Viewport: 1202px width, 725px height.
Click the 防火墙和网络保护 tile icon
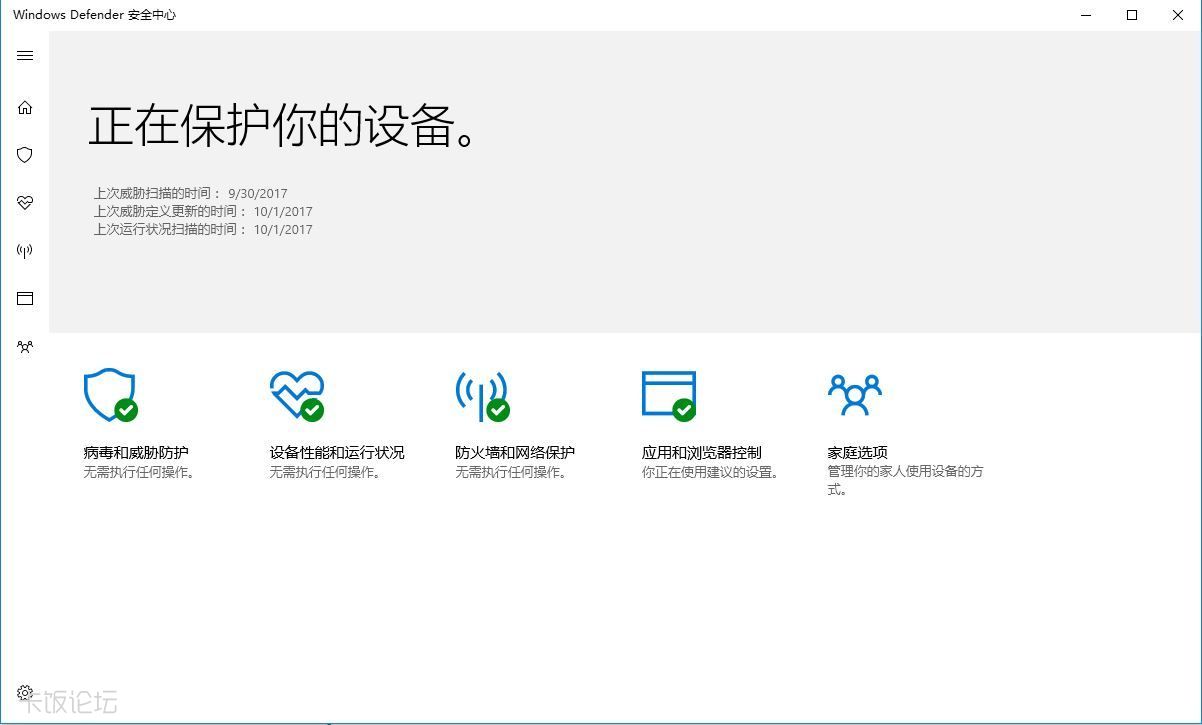pyautogui.click(x=483, y=394)
